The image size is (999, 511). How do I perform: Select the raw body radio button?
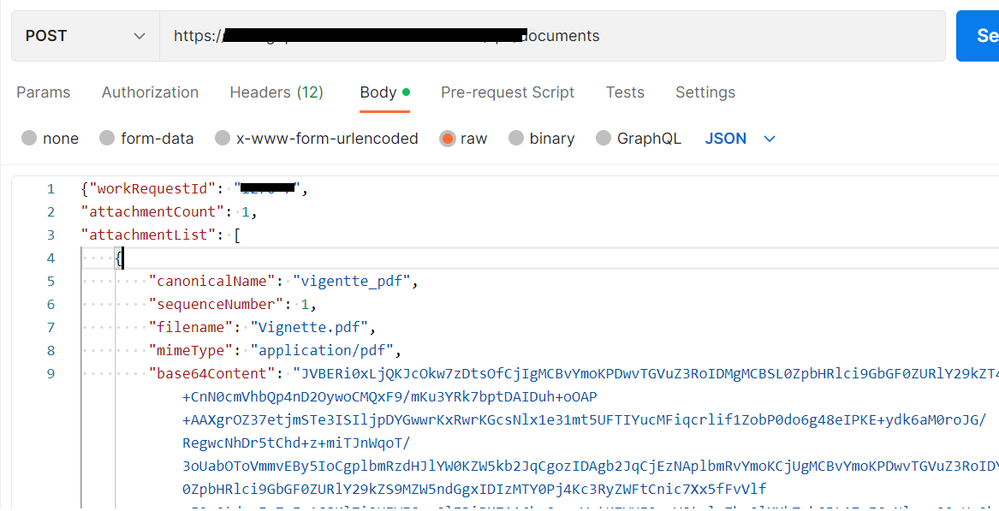tap(448, 139)
